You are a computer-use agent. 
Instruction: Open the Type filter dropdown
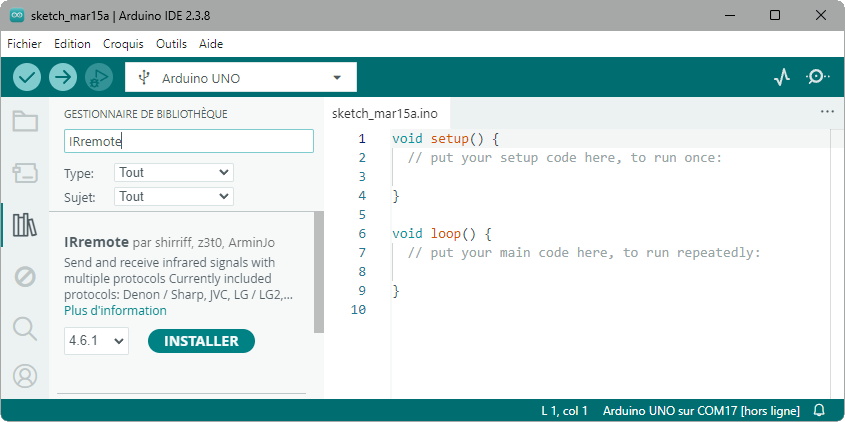tap(174, 173)
